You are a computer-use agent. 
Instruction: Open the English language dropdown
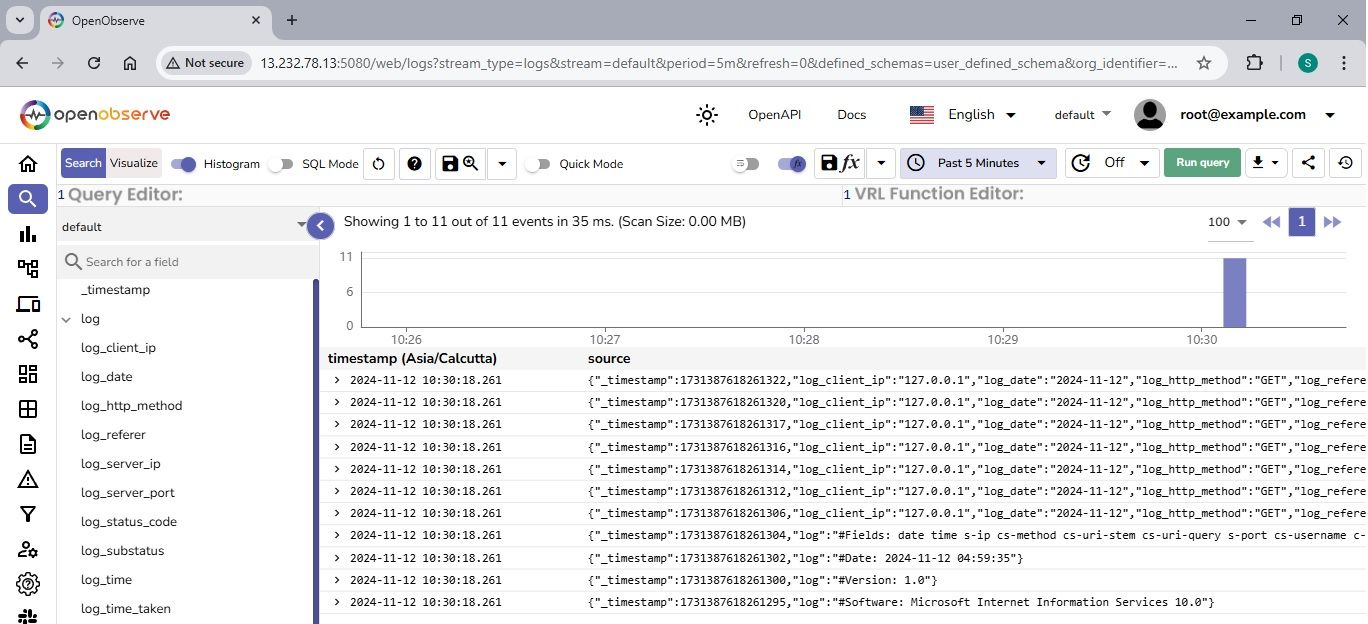tap(962, 115)
